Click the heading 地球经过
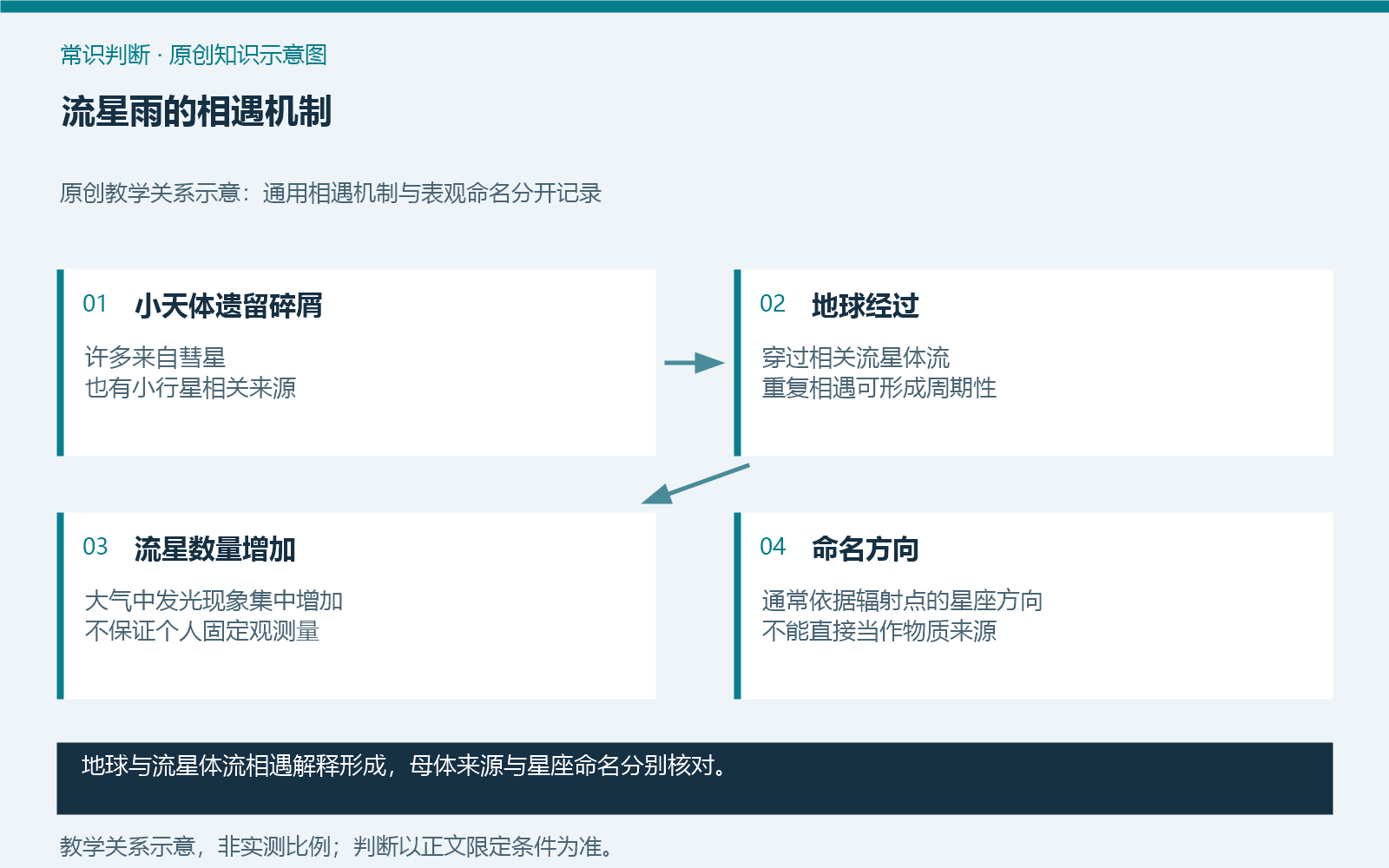Image resolution: width=1389 pixels, height=868 pixels. coord(865,306)
